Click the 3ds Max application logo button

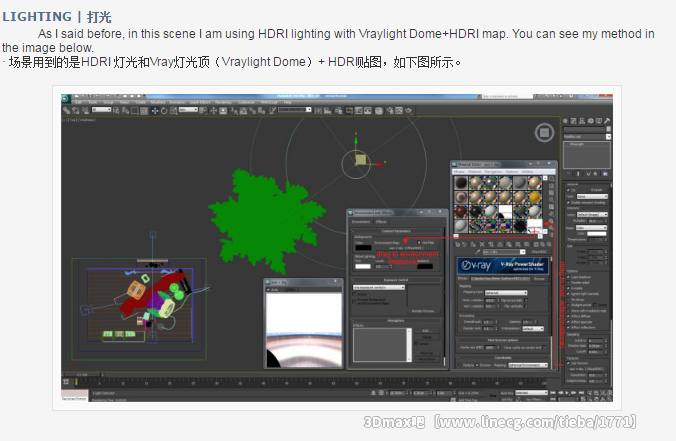66,99
